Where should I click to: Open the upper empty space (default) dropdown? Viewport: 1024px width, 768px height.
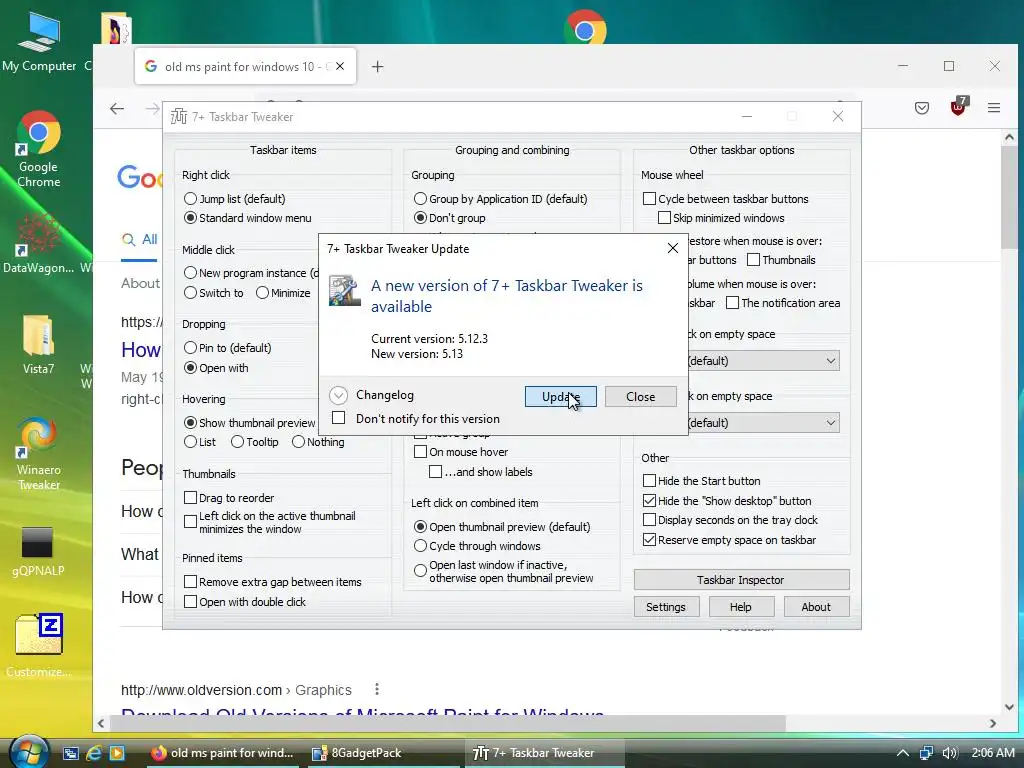click(x=763, y=360)
